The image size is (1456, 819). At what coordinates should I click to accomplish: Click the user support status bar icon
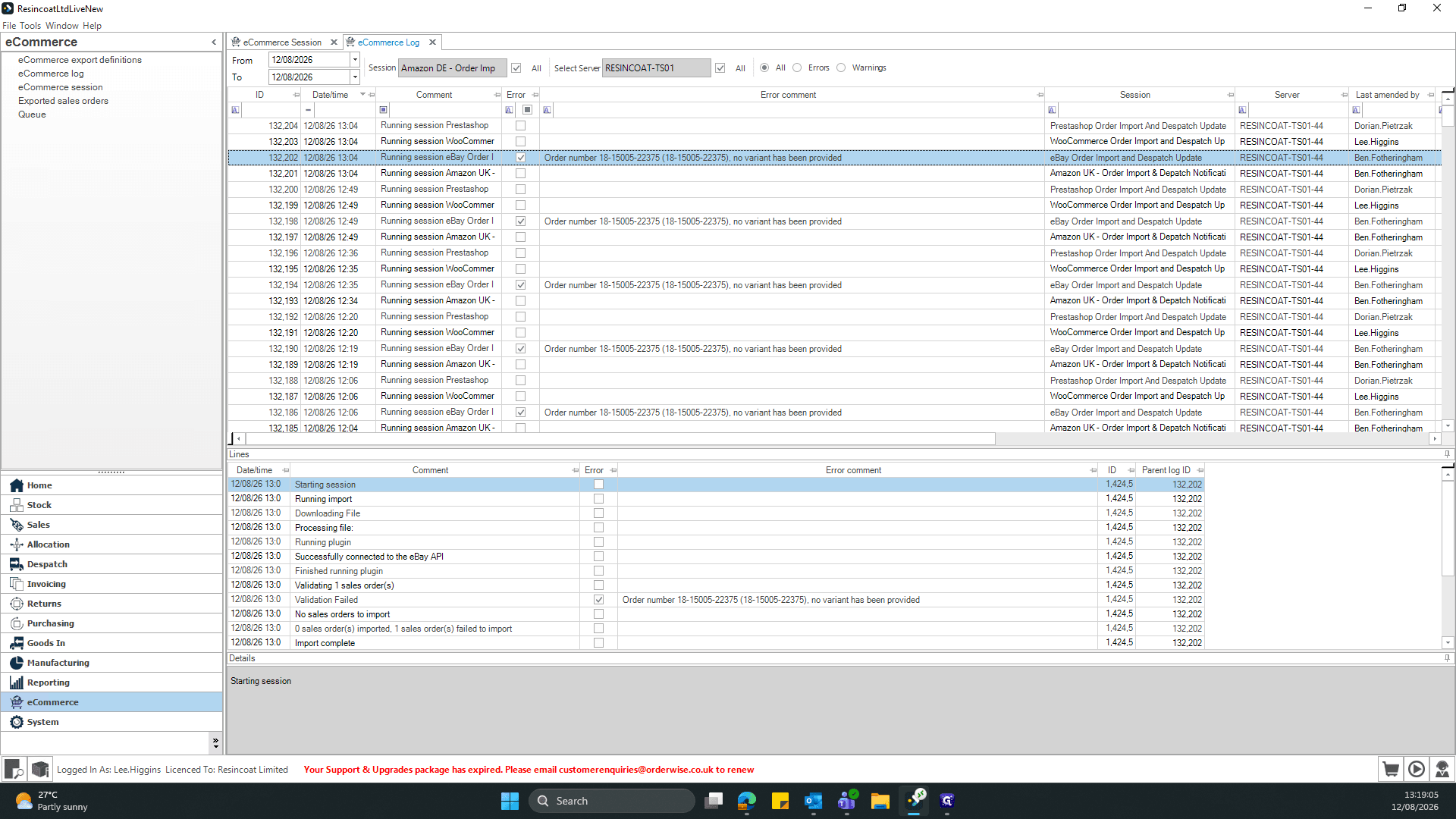point(1442,769)
